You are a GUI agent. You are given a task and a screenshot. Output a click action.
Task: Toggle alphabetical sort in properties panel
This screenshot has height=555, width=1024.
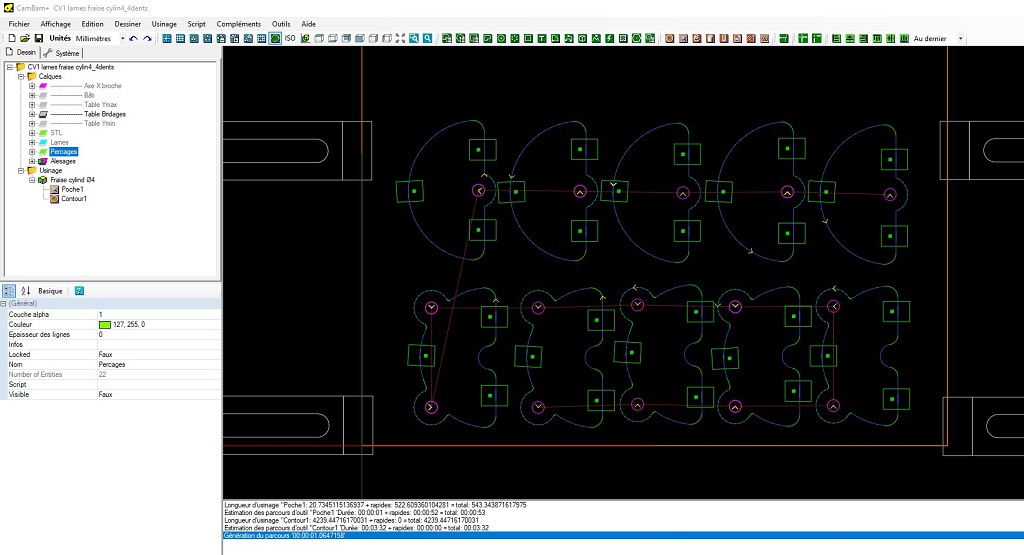[x=26, y=291]
